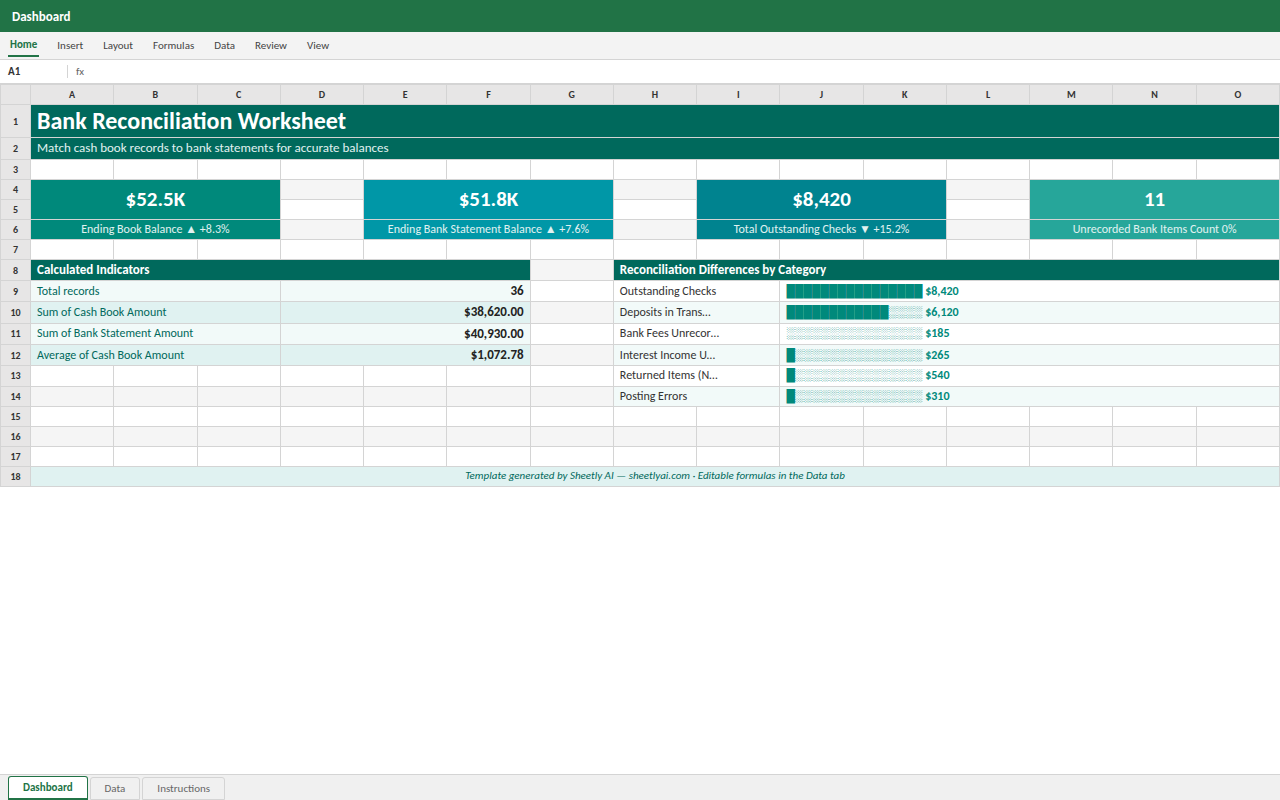Click the Outstanding Checks category label

tap(697, 291)
